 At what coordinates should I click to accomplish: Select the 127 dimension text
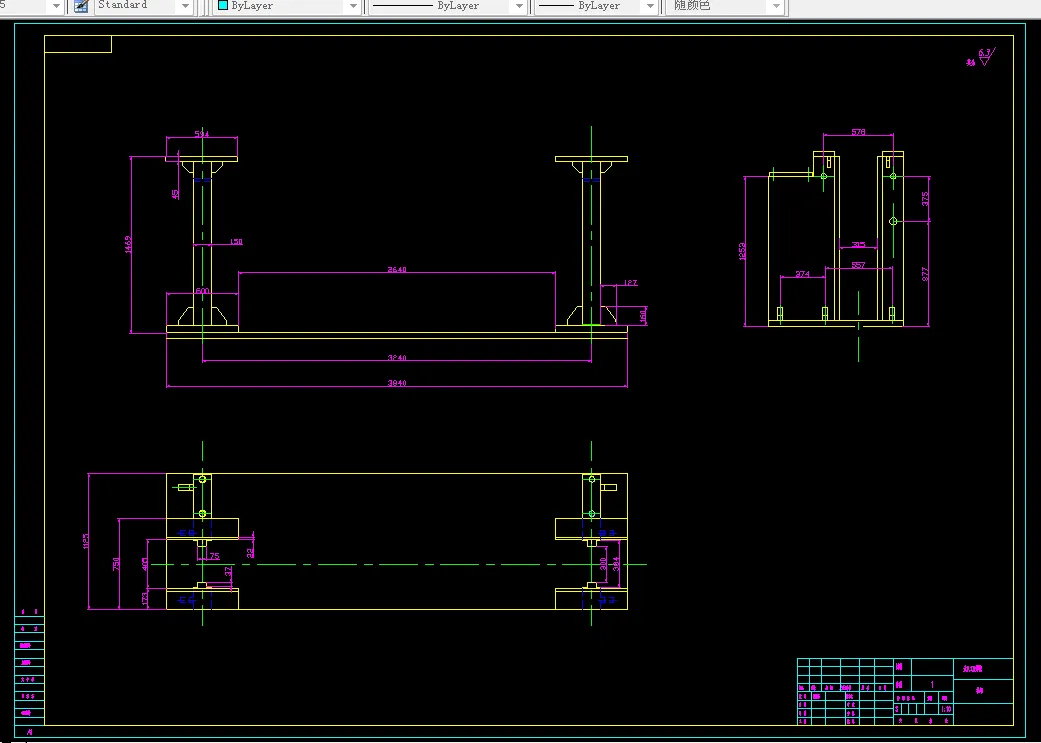[x=630, y=283]
